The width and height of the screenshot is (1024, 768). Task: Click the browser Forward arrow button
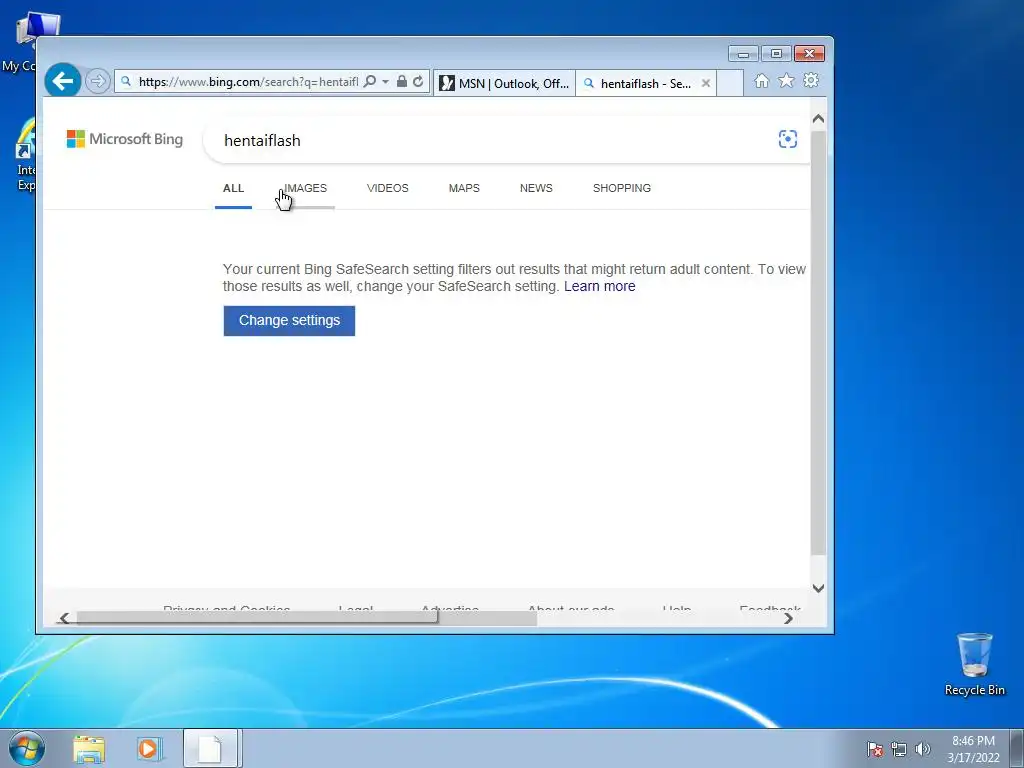pyautogui.click(x=97, y=81)
